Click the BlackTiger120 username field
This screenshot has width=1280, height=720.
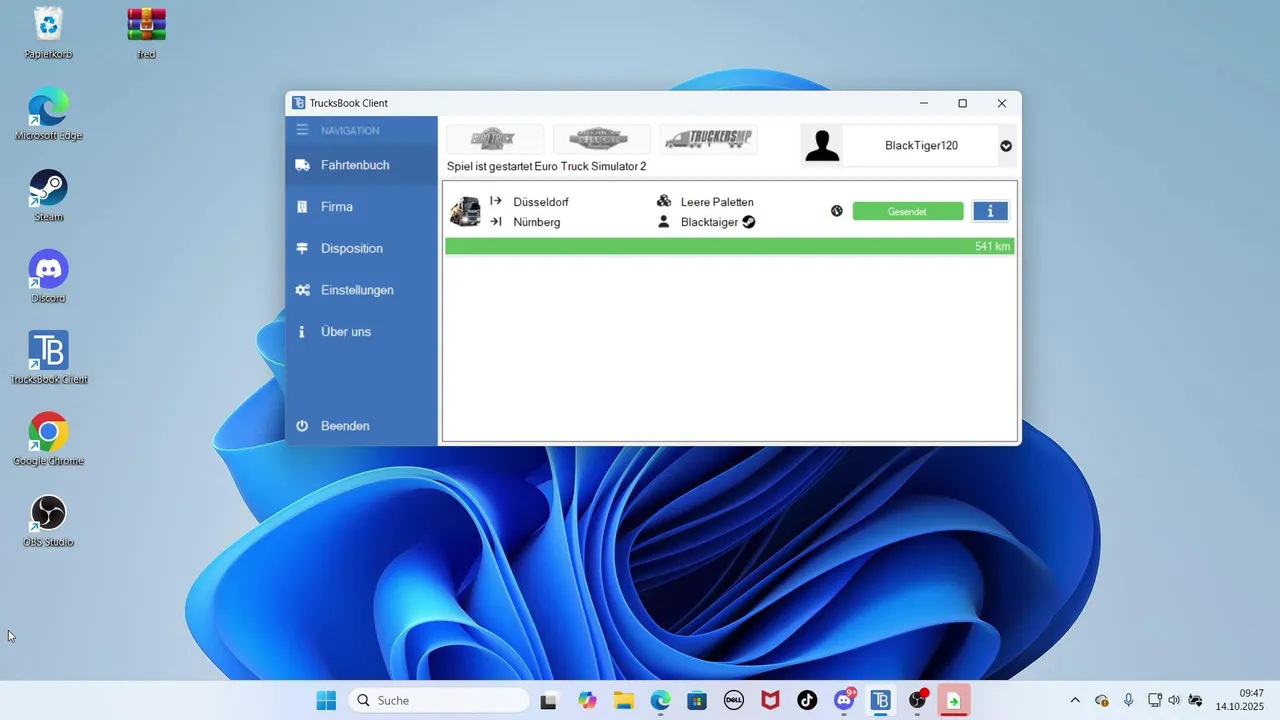click(x=921, y=146)
